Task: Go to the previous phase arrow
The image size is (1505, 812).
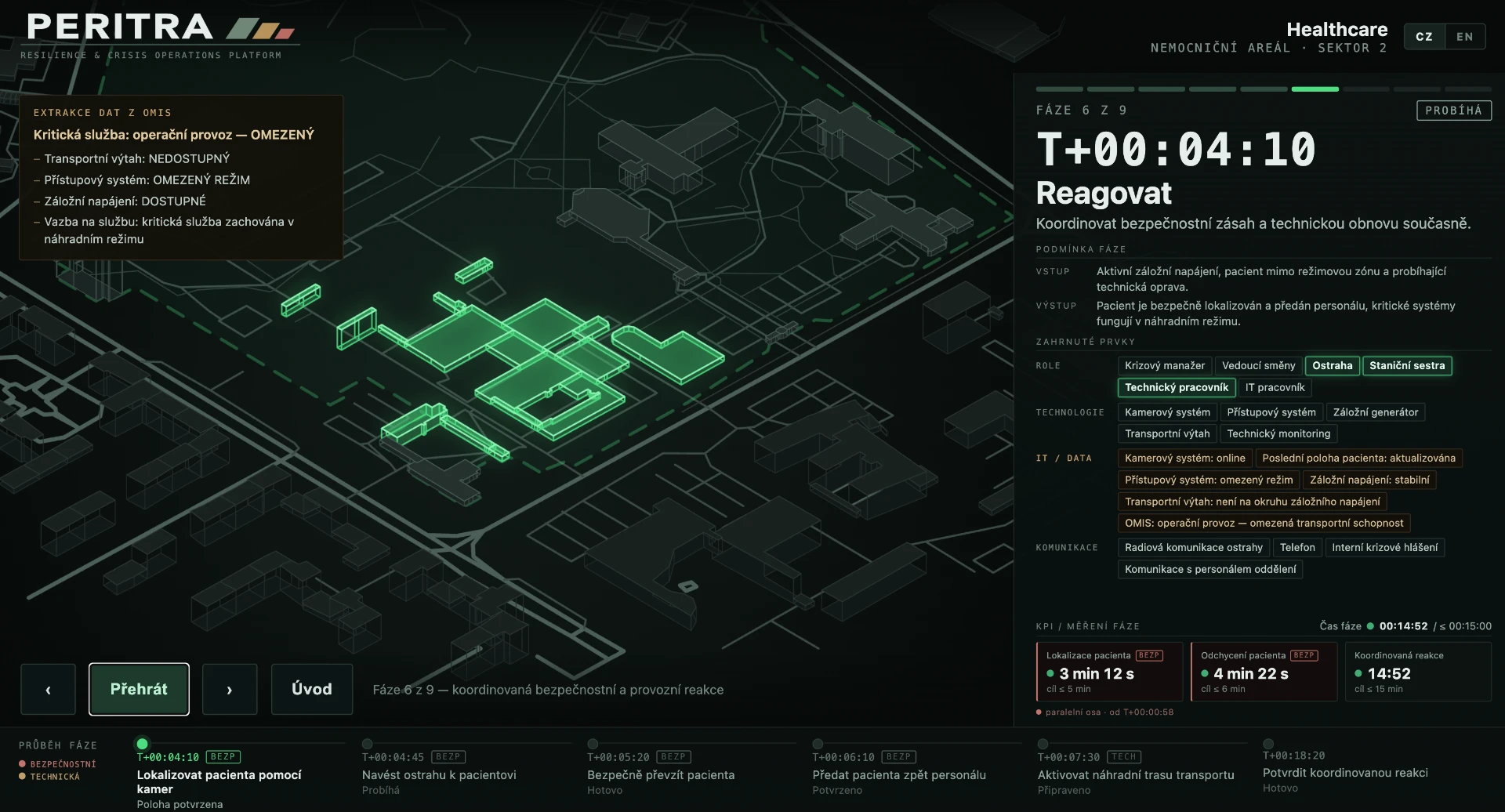Action: (48, 689)
